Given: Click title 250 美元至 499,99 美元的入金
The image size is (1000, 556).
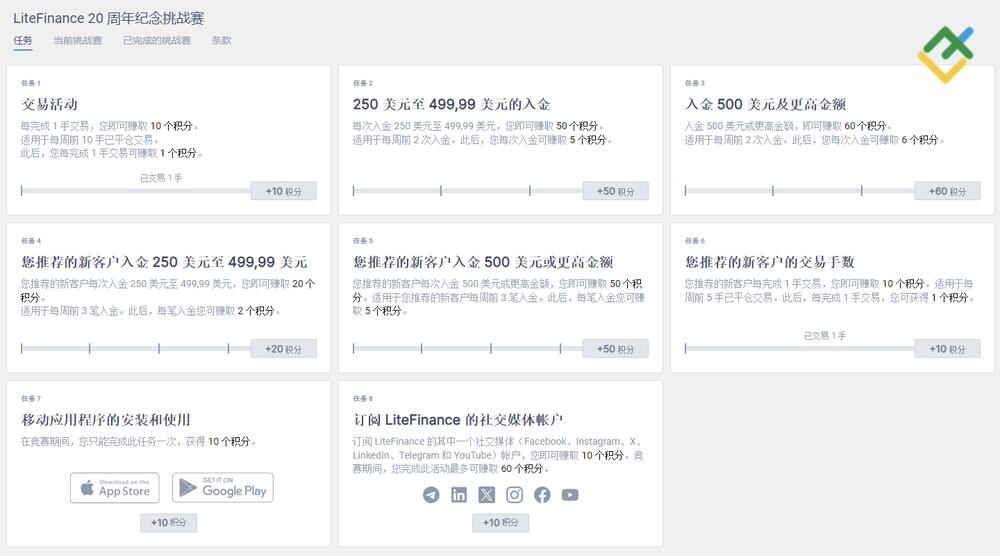Looking at the screenshot, I should click(452, 104).
